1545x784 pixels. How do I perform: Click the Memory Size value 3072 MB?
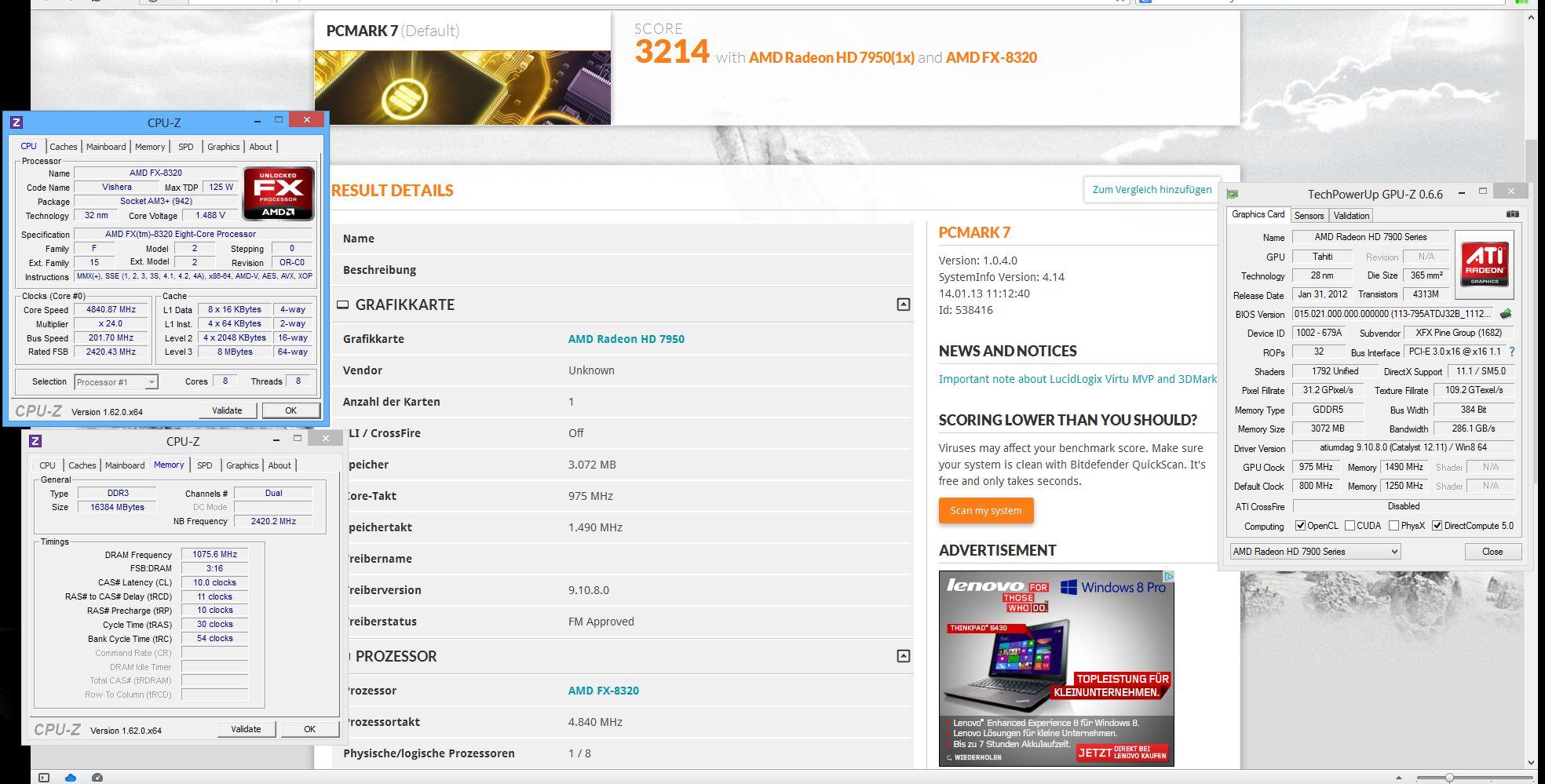(1328, 428)
